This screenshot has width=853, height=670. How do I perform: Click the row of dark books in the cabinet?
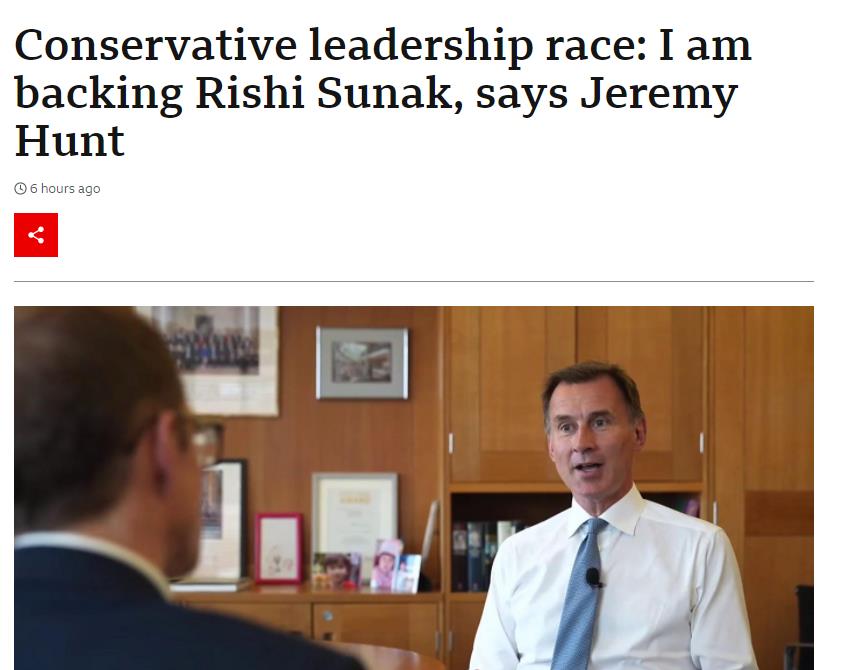(483, 556)
